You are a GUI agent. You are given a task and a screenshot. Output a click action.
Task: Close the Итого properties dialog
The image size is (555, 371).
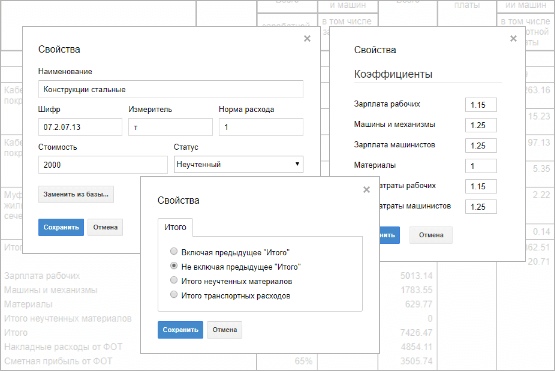pyautogui.click(x=366, y=190)
